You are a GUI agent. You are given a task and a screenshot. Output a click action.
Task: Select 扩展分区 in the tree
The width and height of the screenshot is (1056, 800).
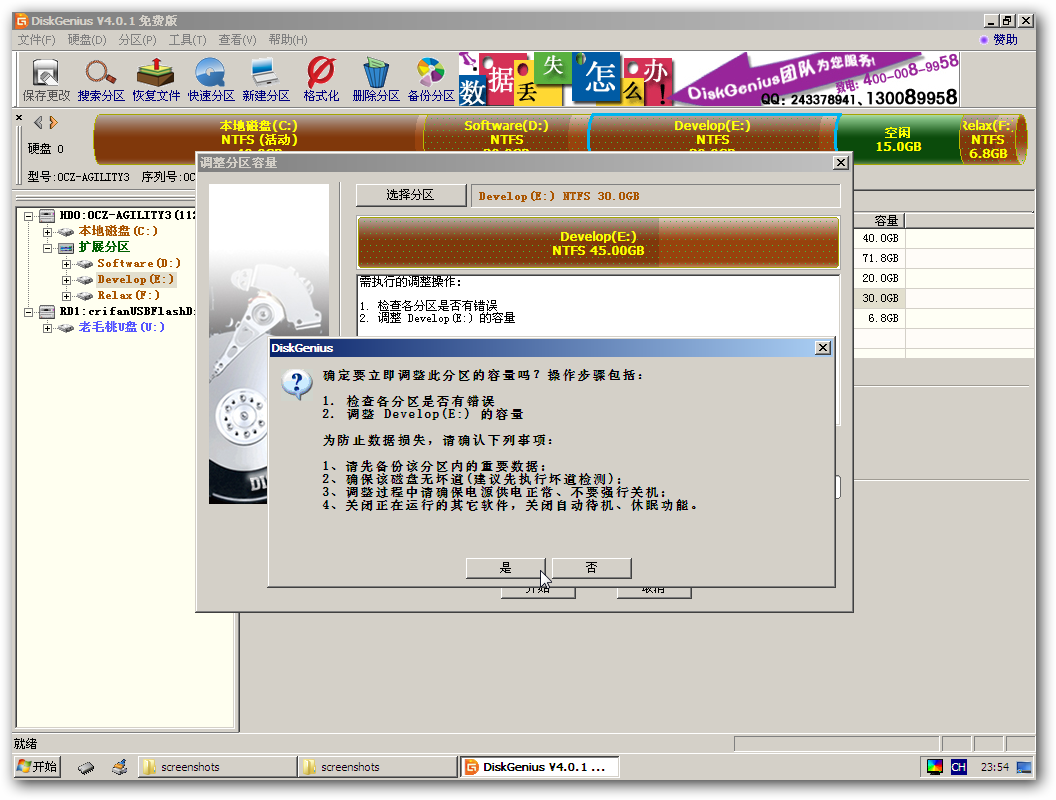click(104, 247)
